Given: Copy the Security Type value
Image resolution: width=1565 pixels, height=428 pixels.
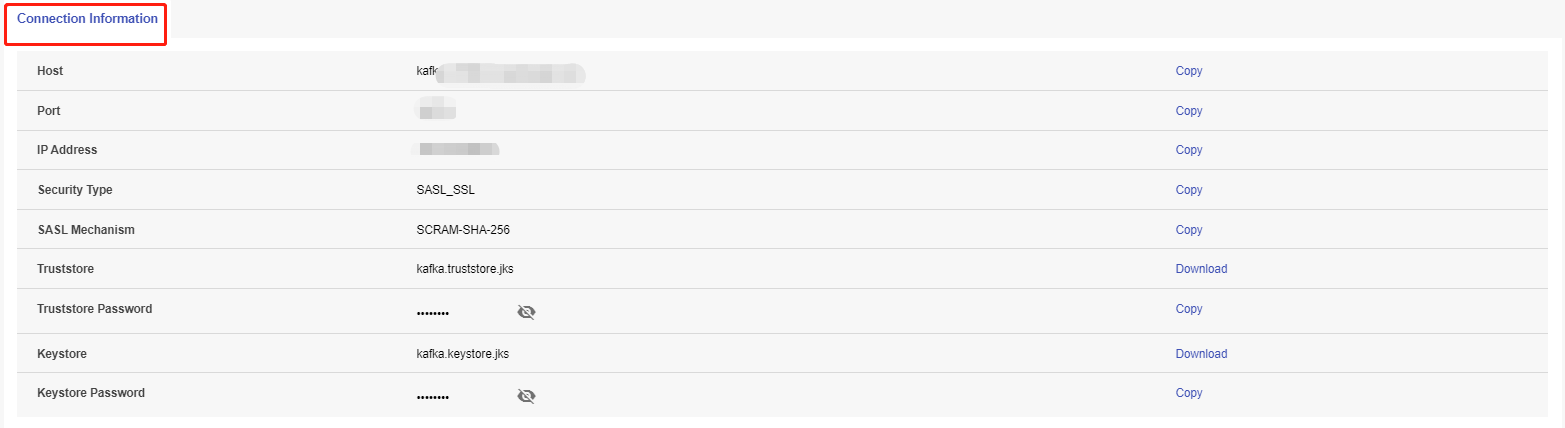Looking at the screenshot, I should 1189,190.
